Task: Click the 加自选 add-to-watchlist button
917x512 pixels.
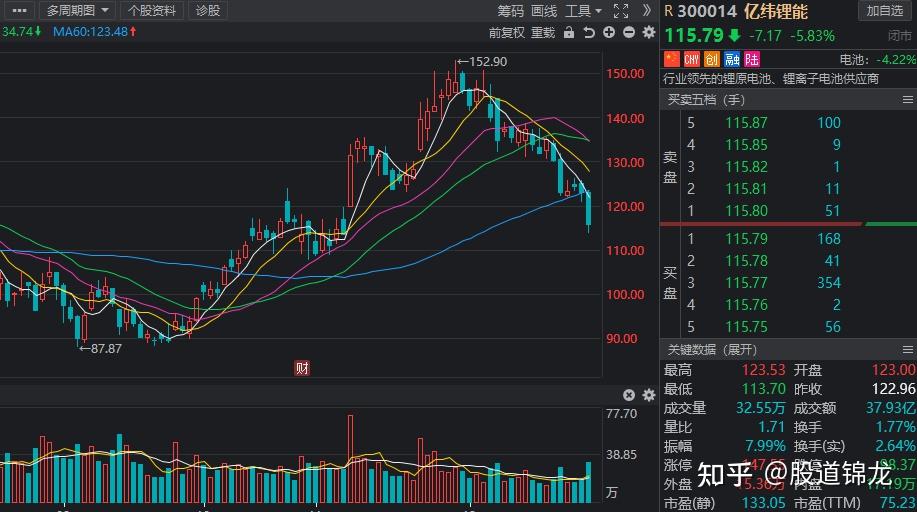Action: click(885, 11)
